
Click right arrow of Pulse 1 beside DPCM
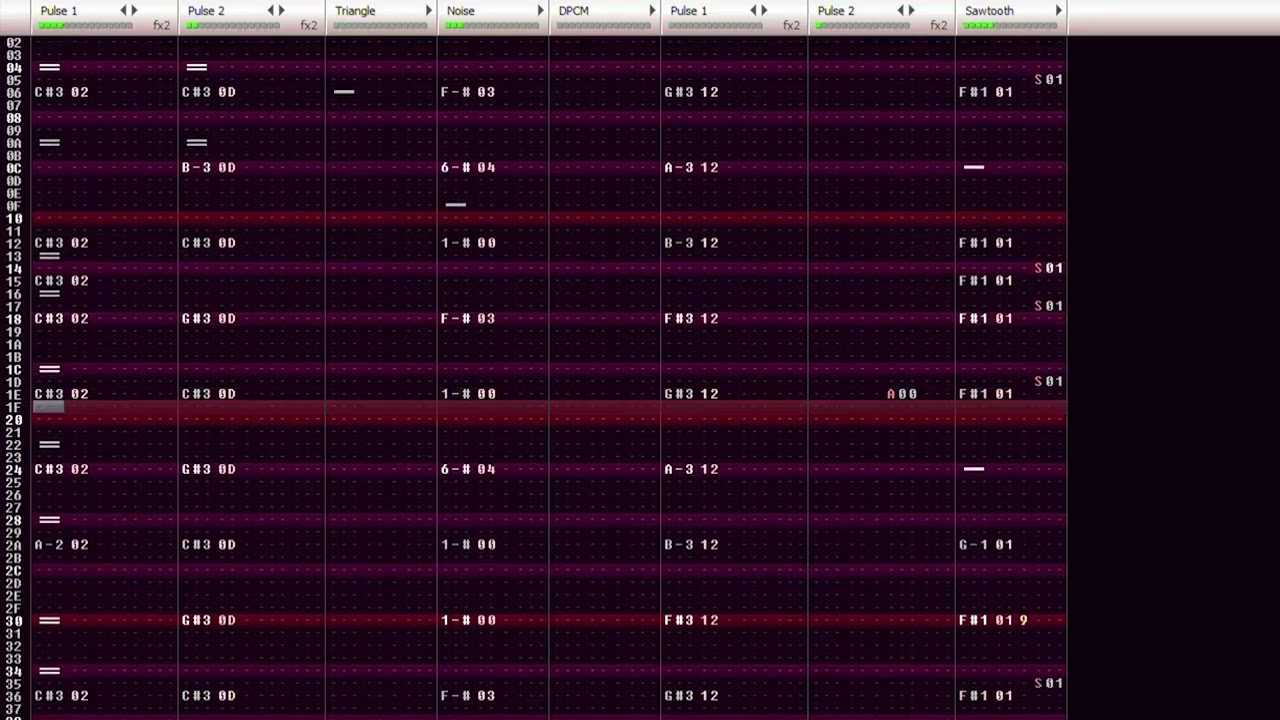tap(764, 11)
